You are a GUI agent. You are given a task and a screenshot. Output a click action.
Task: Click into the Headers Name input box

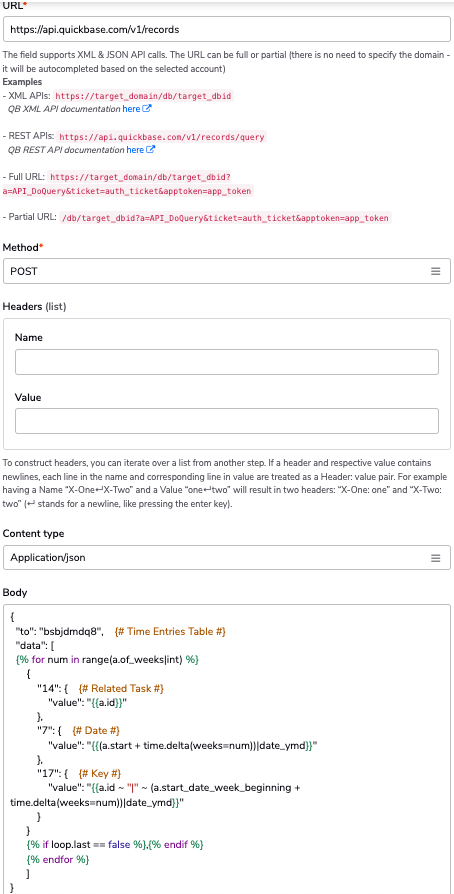click(x=227, y=362)
